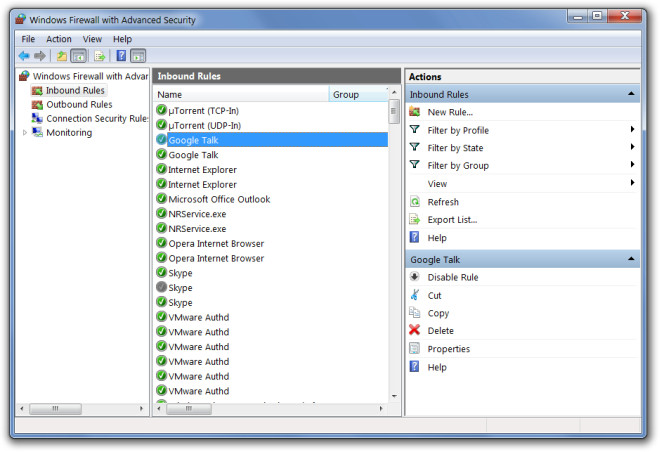Click Refresh action link
The width and height of the screenshot is (660, 452).
click(x=443, y=202)
